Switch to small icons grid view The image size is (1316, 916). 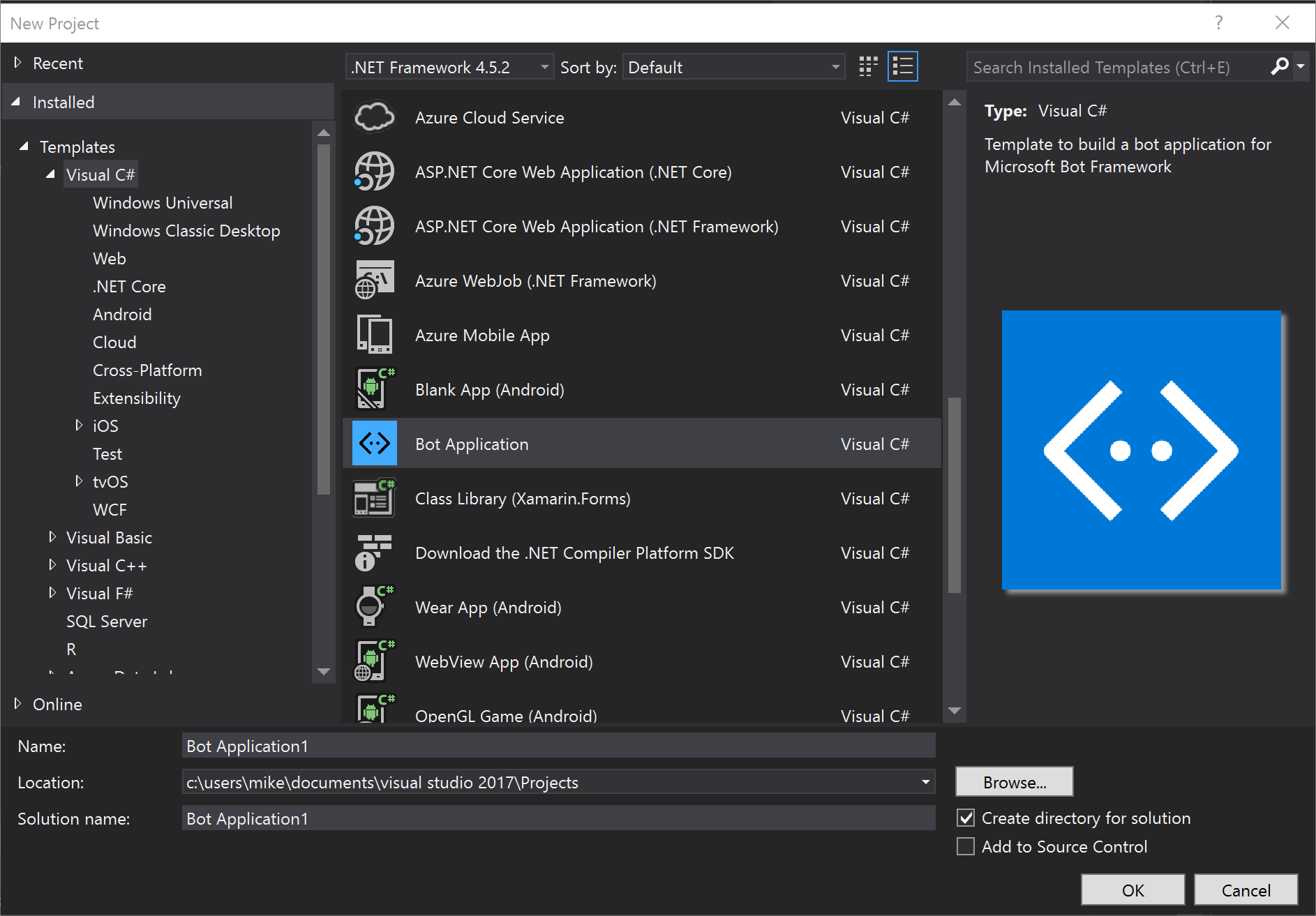[x=868, y=67]
